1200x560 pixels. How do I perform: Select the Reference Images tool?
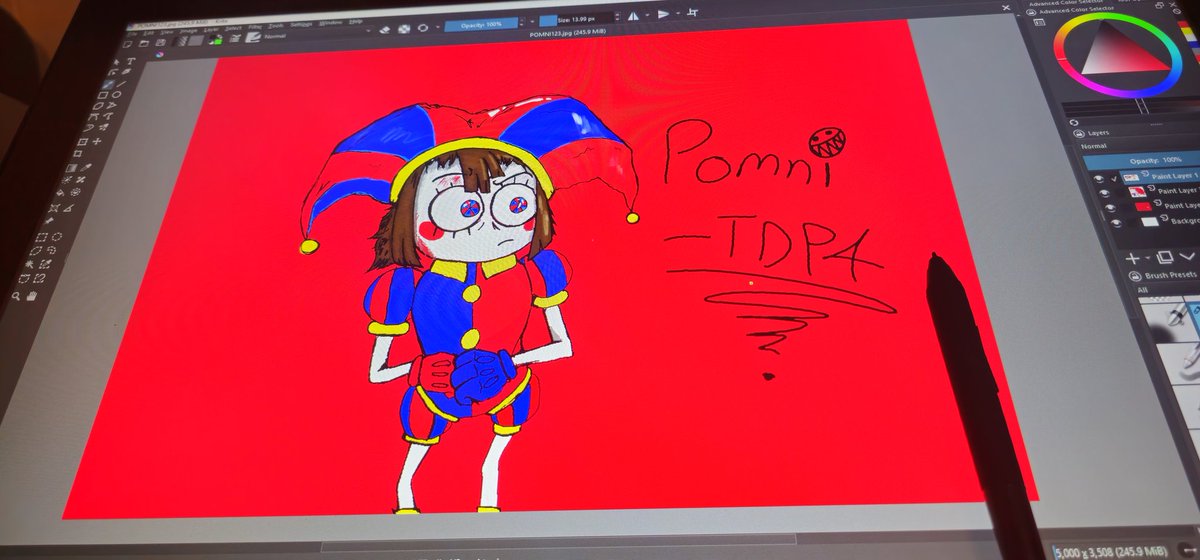pyautogui.click(x=49, y=221)
